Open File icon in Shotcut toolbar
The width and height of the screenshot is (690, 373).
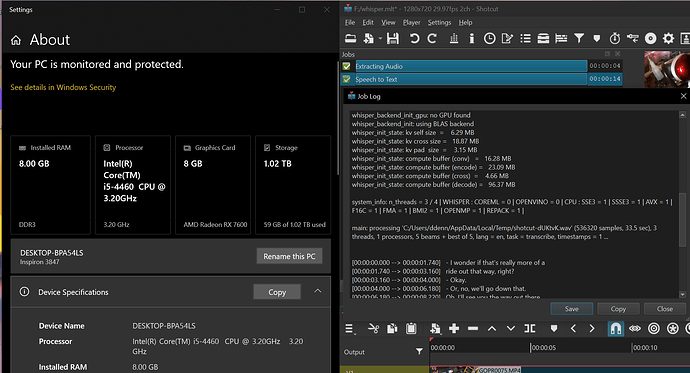click(x=350, y=39)
